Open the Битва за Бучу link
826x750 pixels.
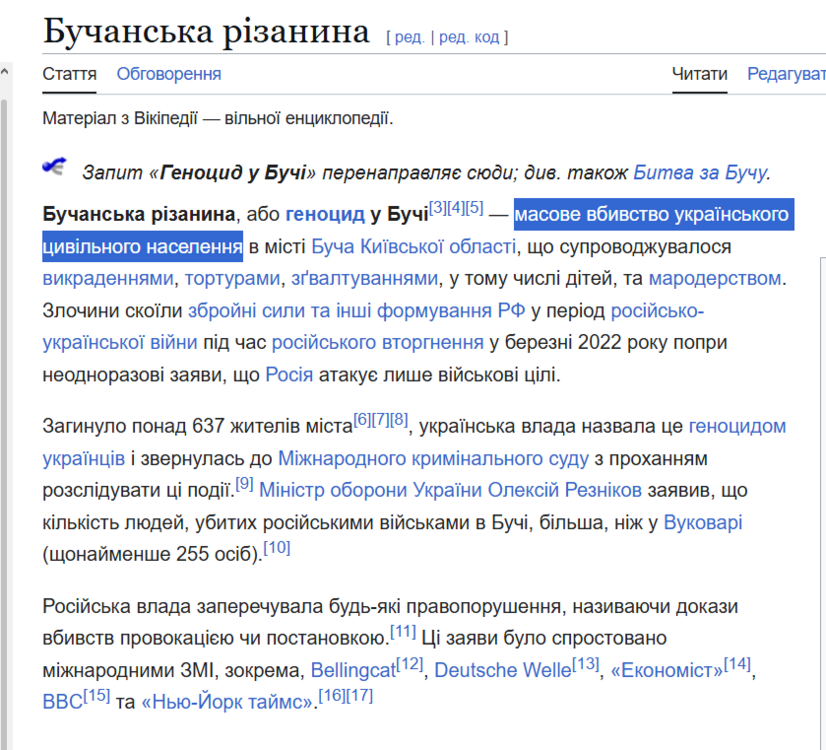click(700, 172)
